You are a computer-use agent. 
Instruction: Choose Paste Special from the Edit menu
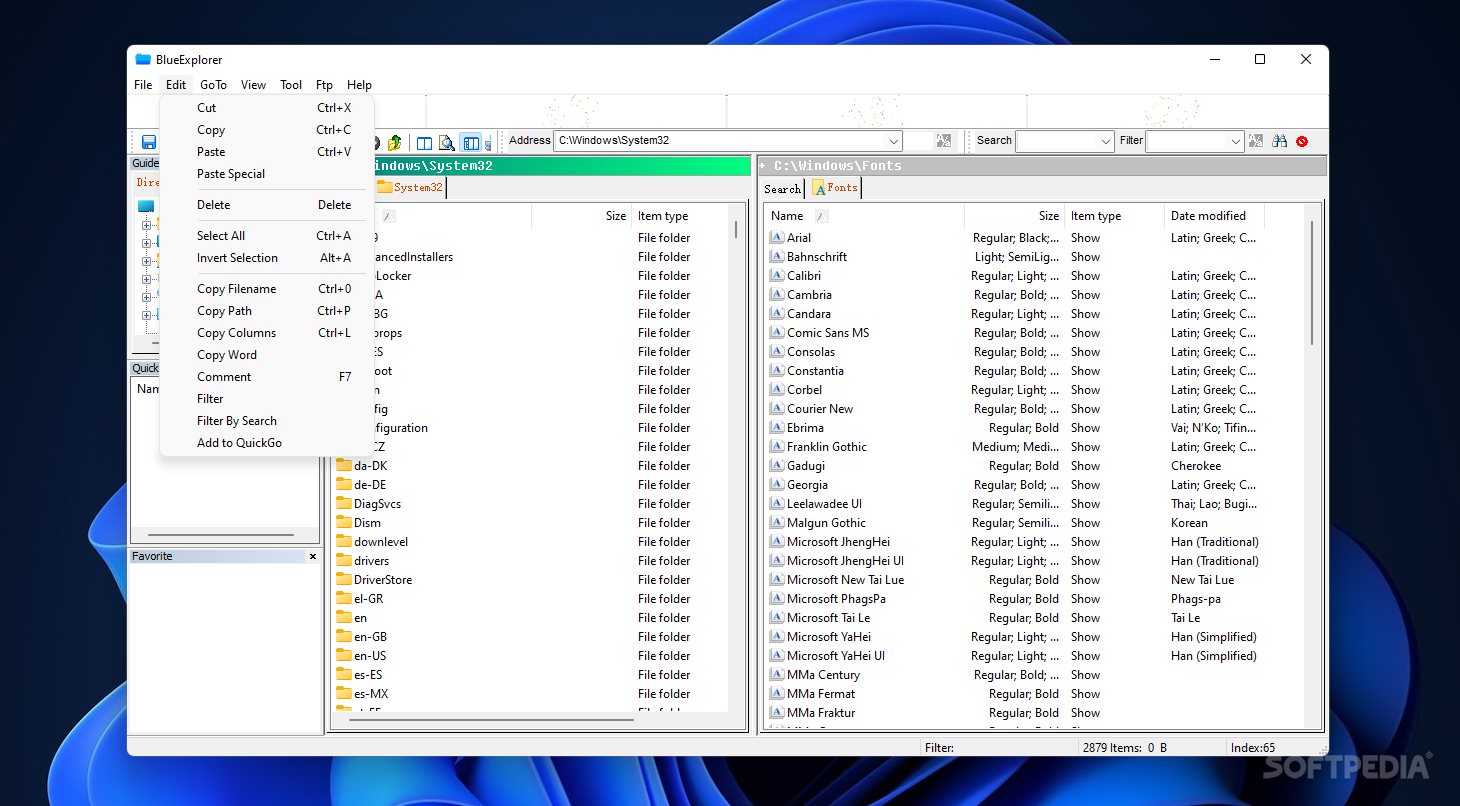pos(267,174)
